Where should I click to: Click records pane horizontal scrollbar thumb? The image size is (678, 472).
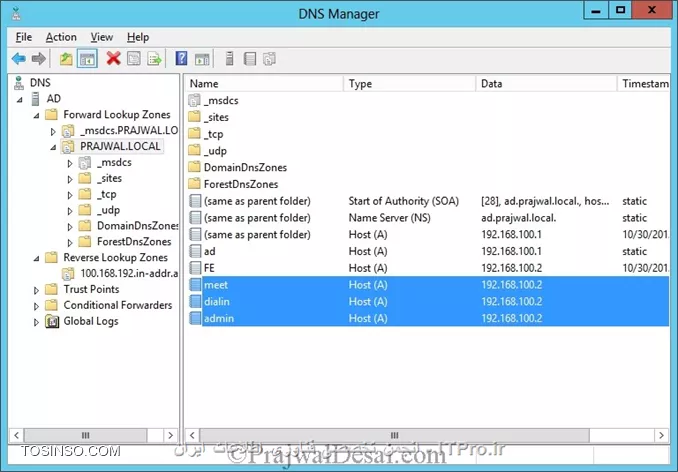pyautogui.click(x=394, y=435)
